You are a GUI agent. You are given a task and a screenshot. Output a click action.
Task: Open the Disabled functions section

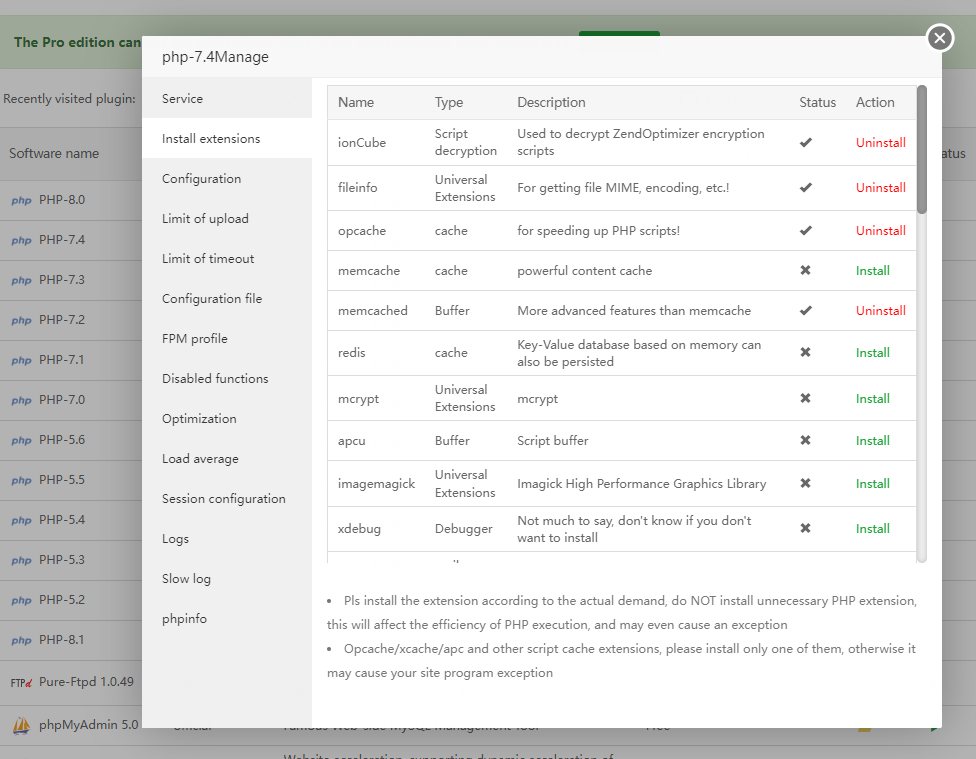click(215, 379)
